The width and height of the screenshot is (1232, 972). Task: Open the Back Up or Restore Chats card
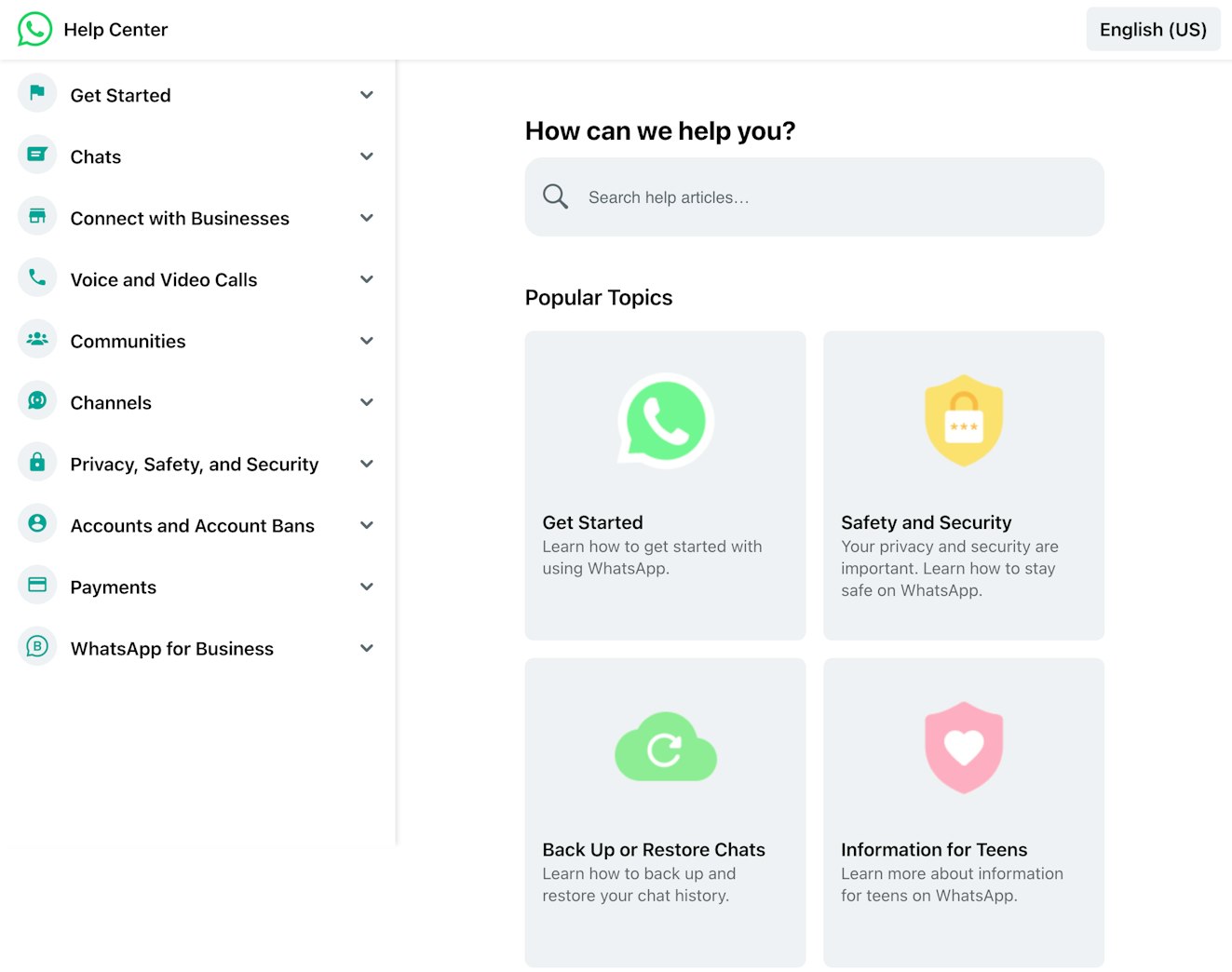pos(665,812)
